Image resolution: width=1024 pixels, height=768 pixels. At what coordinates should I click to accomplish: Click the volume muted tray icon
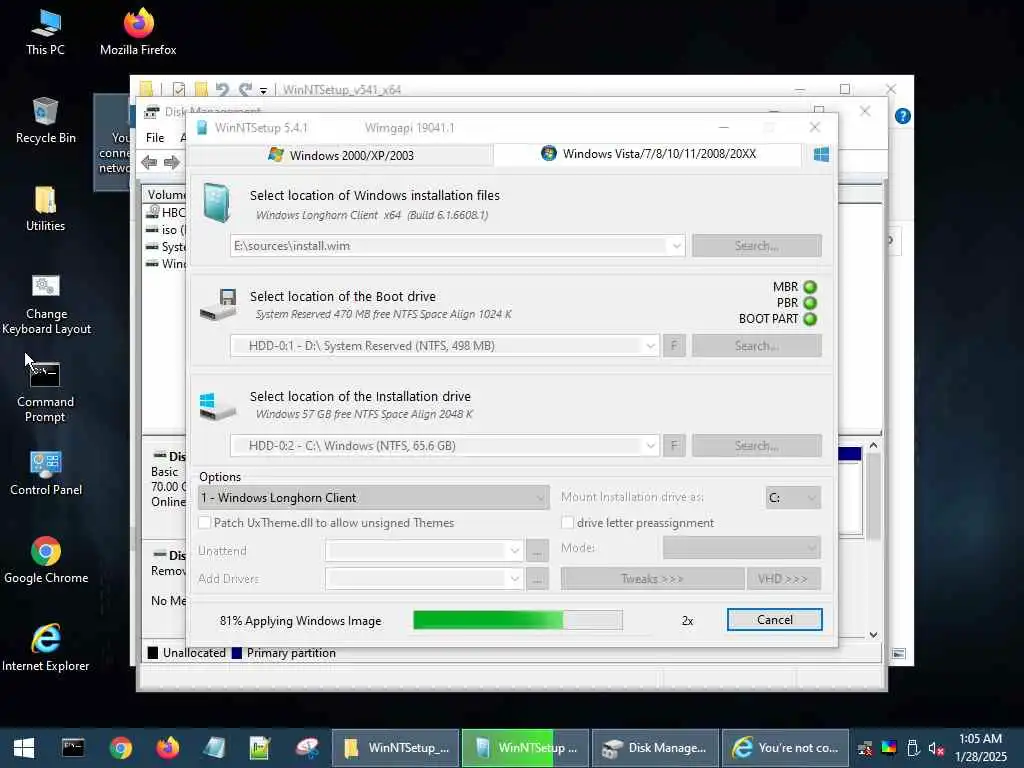(936, 748)
